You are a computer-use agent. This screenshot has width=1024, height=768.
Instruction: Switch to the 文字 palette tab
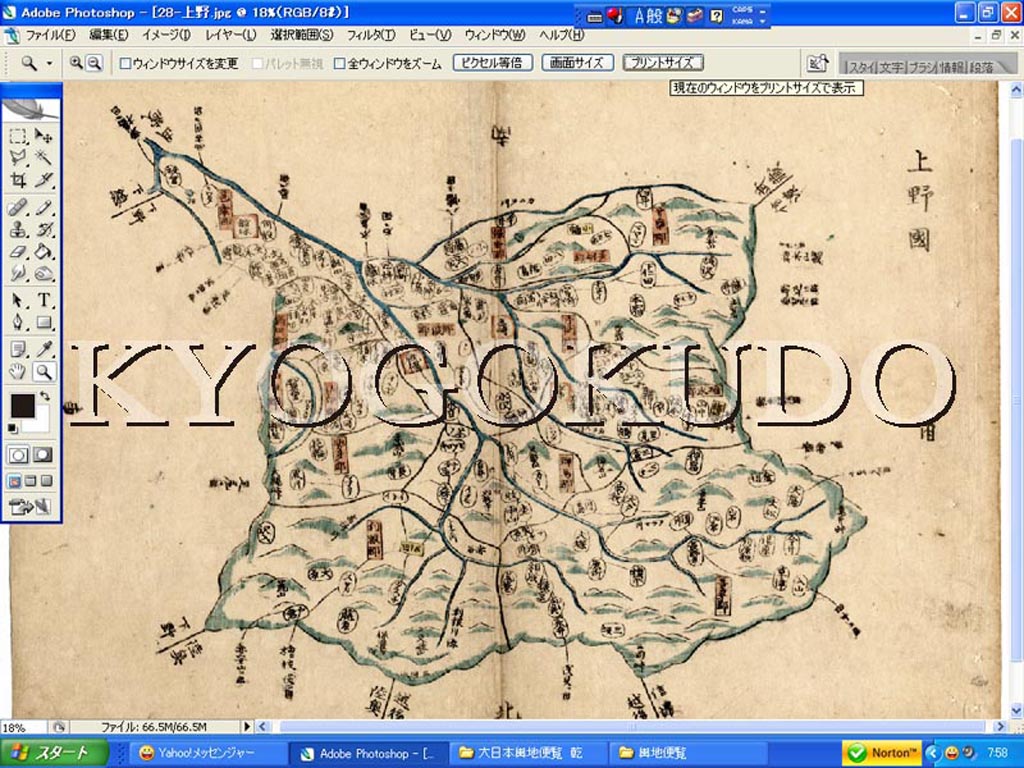pyautogui.click(x=891, y=67)
